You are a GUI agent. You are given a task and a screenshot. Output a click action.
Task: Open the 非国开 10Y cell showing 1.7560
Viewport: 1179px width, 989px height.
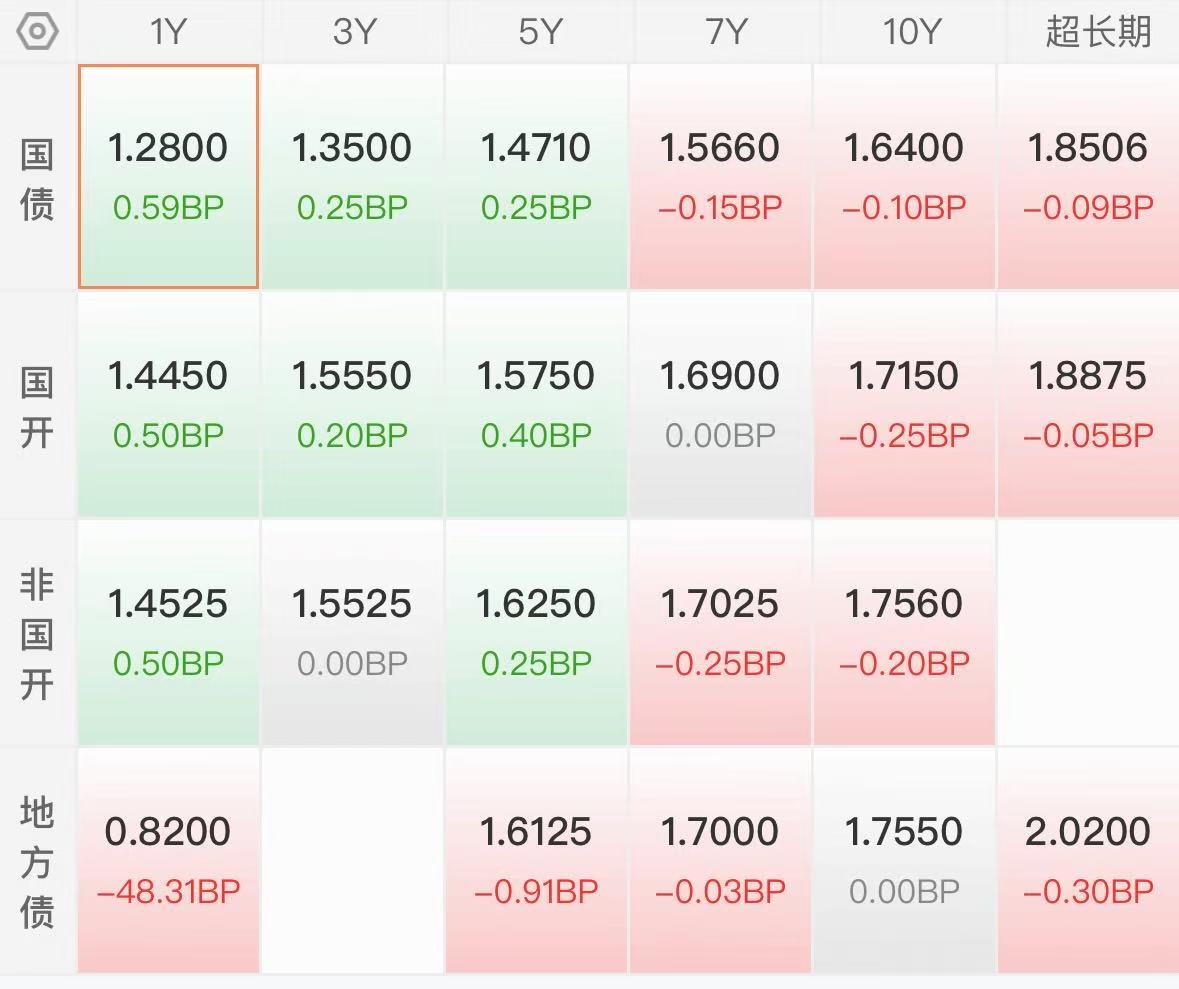point(904,633)
